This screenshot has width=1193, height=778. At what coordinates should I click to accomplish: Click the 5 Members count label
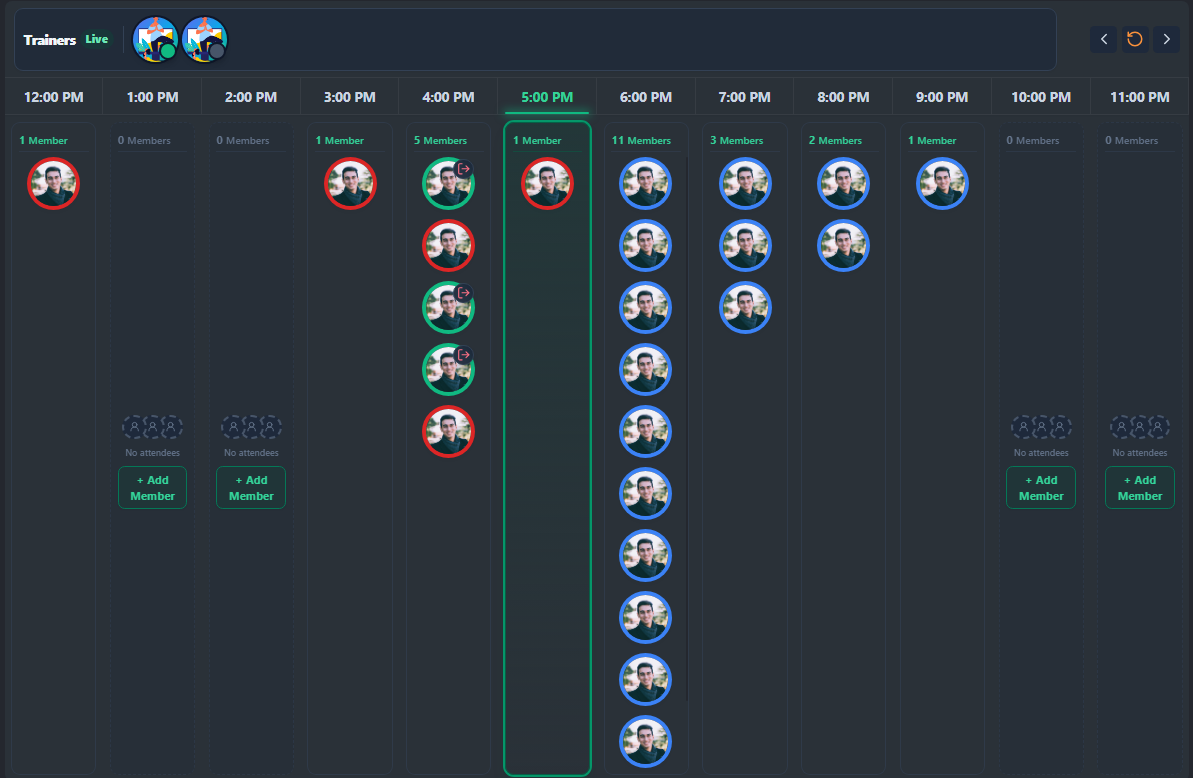pyautogui.click(x=441, y=141)
